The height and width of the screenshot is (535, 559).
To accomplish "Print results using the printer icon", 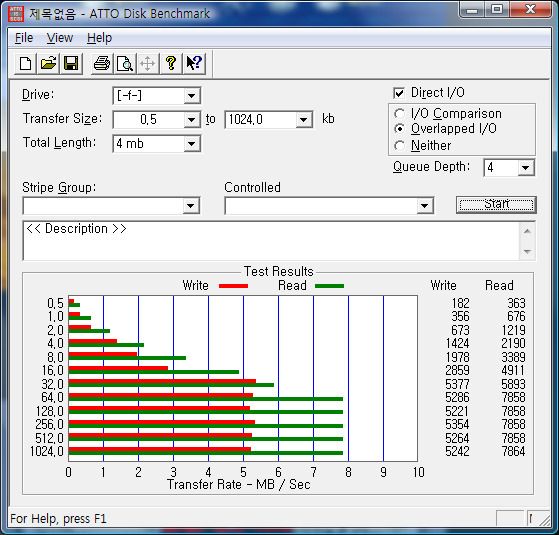I will [x=102, y=64].
